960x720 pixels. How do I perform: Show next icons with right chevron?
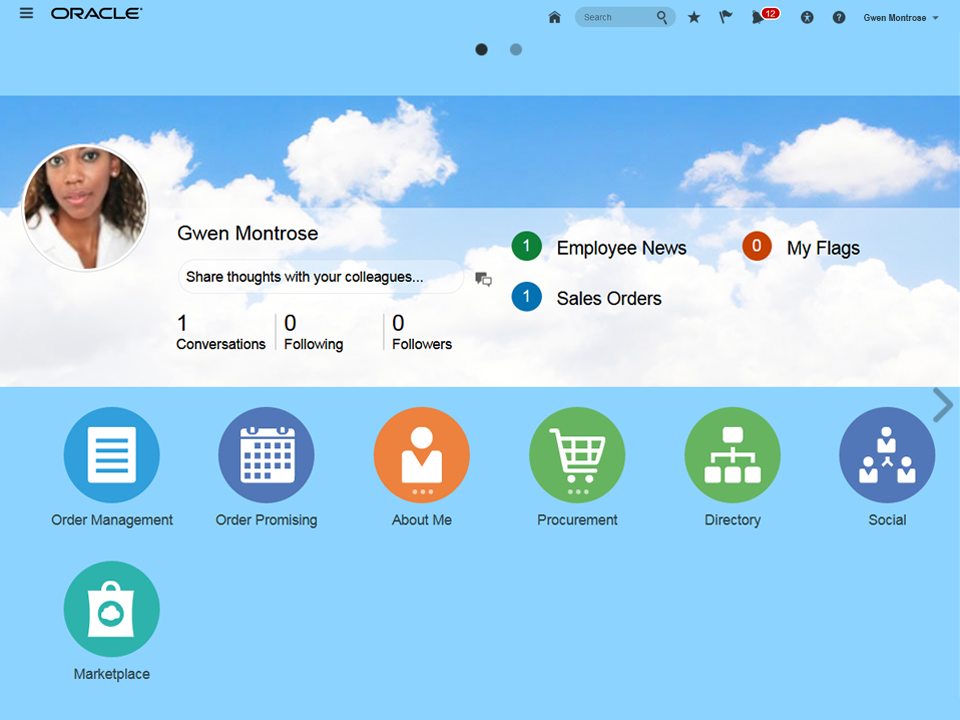coord(943,405)
